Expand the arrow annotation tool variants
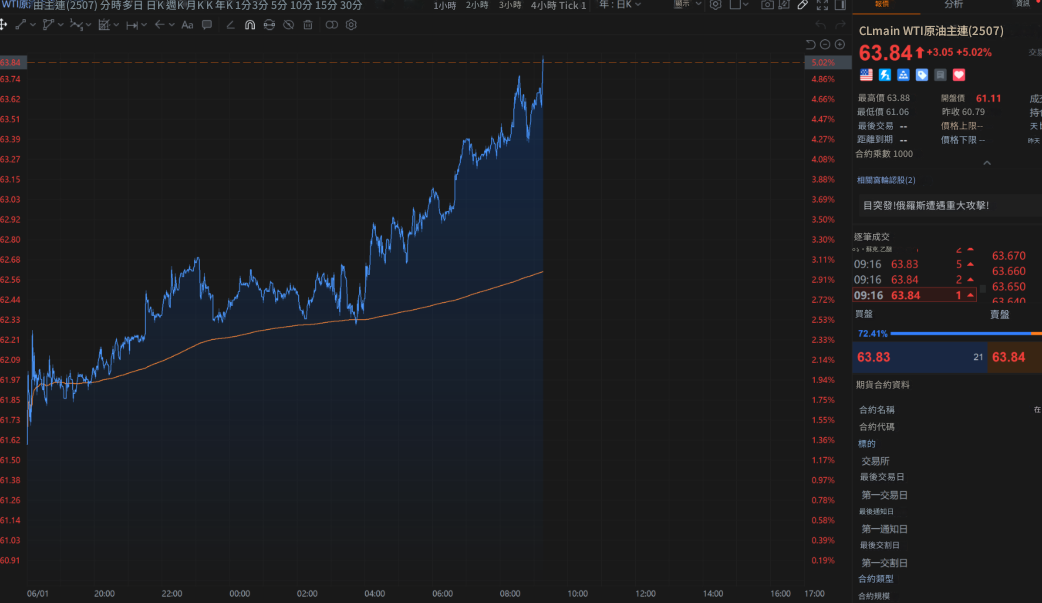 point(171,25)
